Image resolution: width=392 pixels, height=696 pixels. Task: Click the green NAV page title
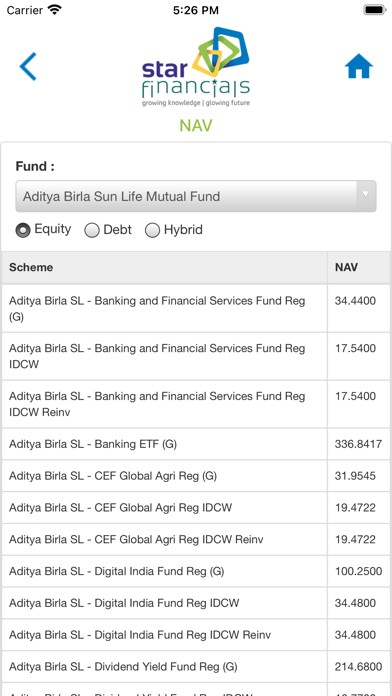[x=196, y=125]
